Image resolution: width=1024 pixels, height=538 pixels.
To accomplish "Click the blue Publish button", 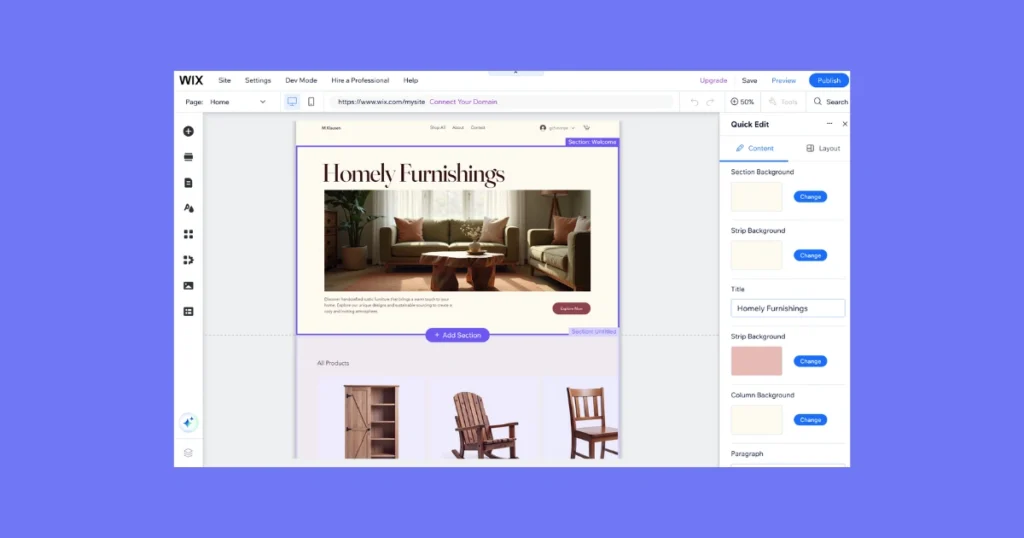I will (828, 80).
